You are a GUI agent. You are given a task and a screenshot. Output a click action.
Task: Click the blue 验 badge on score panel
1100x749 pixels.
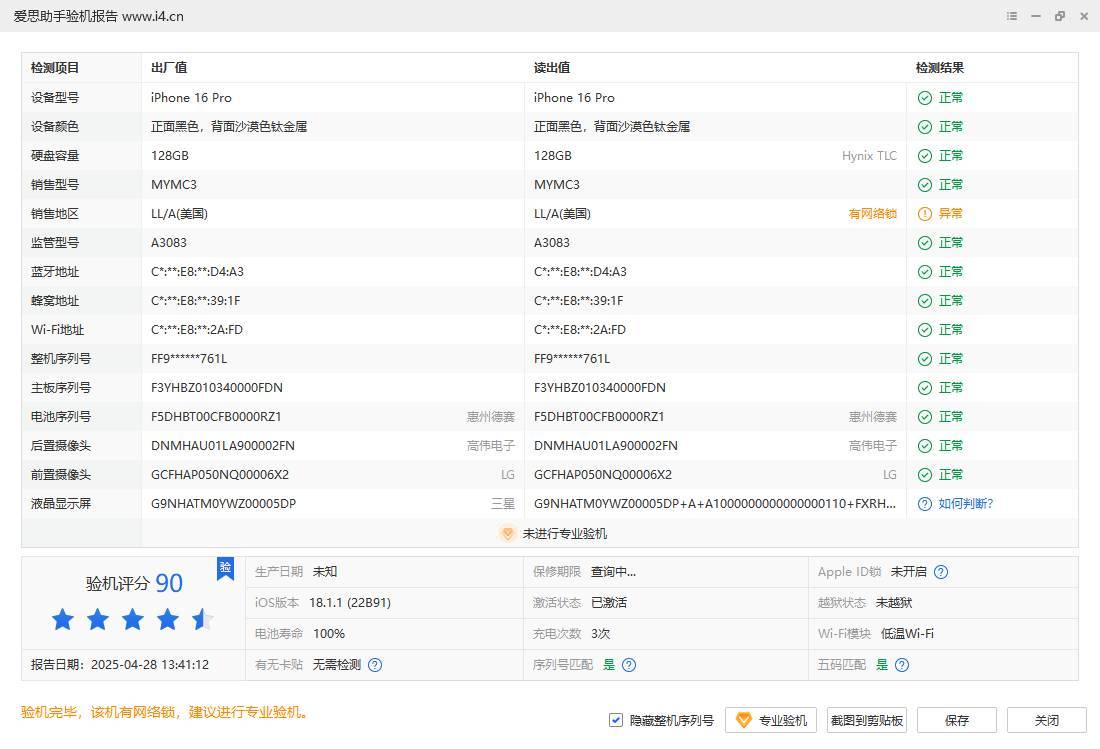pos(225,568)
